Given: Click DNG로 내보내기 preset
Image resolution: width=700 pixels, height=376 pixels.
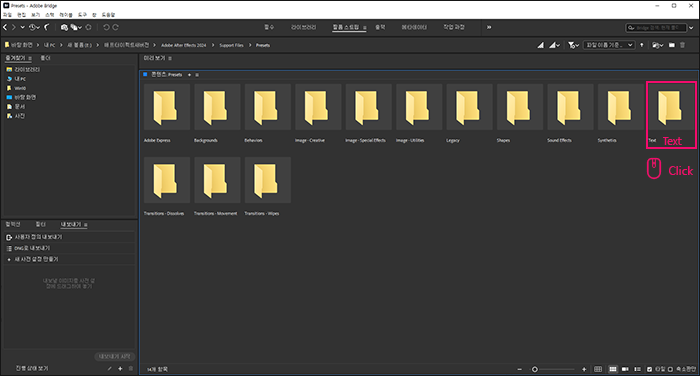Looking at the screenshot, I should [32, 248].
